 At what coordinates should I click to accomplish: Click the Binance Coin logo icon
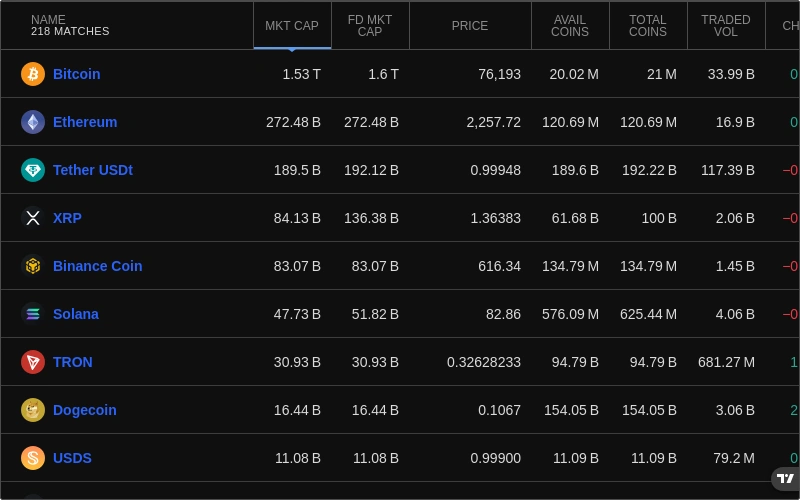[x=33, y=266]
